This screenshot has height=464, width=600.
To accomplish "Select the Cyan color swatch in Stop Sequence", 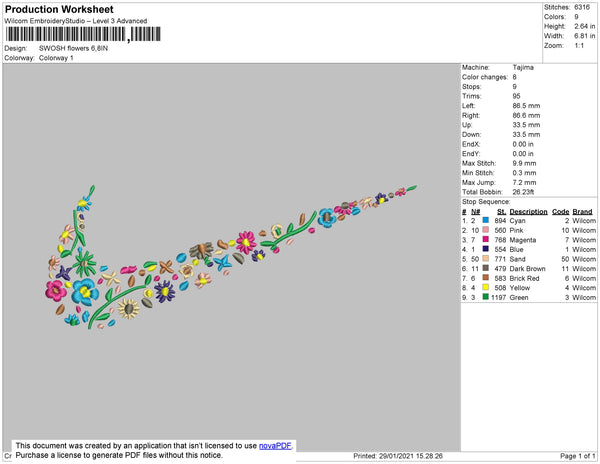I will point(486,220).
